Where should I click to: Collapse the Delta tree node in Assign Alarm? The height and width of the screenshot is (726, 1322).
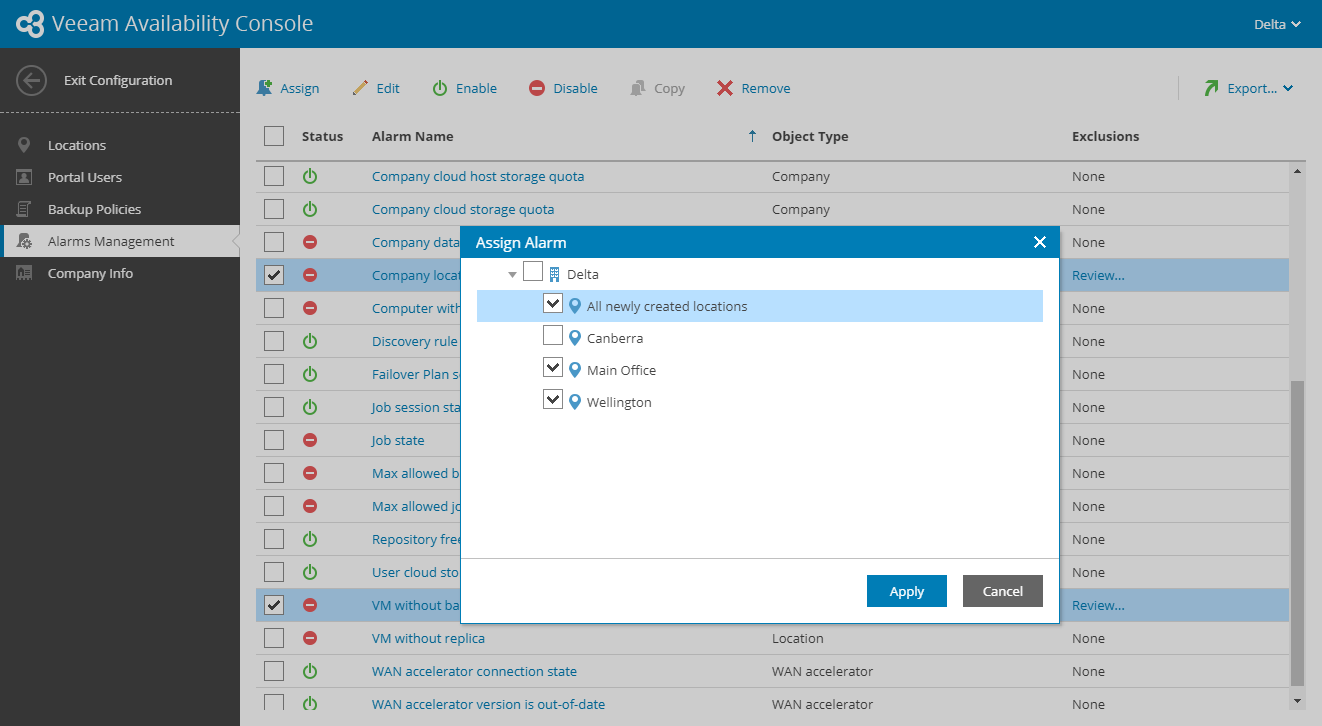click(x=512, y=274)
